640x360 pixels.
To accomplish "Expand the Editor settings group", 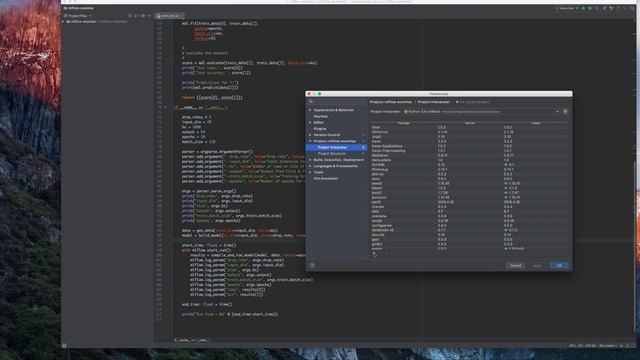I will (310, 122).
